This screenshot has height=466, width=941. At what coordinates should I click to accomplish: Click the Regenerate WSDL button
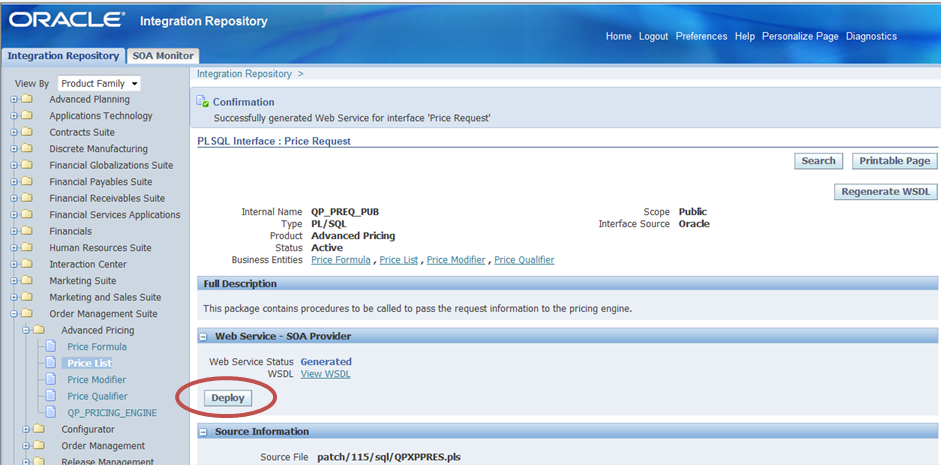coord(885,192)
